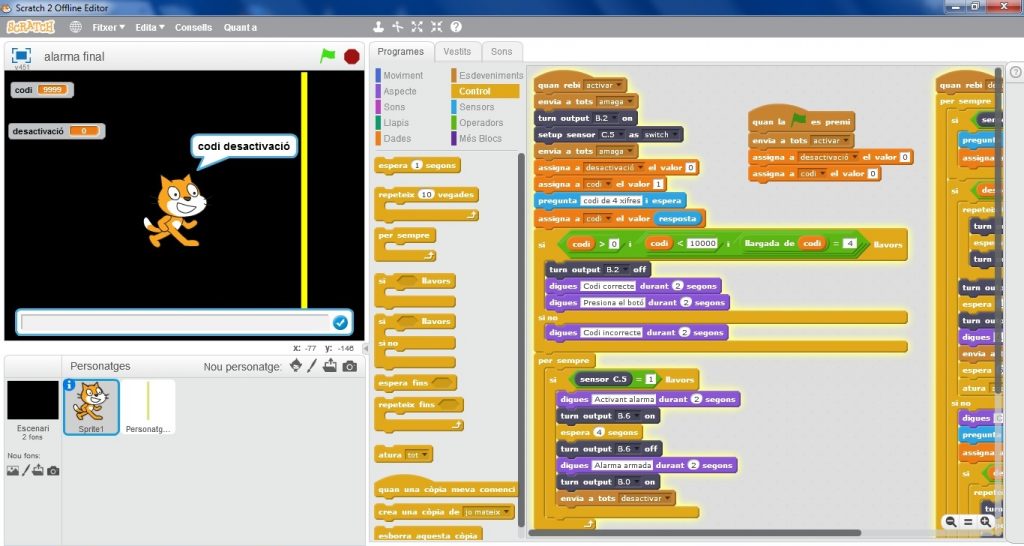
Task: Click the language globe icon
Action: click(x=75, y=27)
